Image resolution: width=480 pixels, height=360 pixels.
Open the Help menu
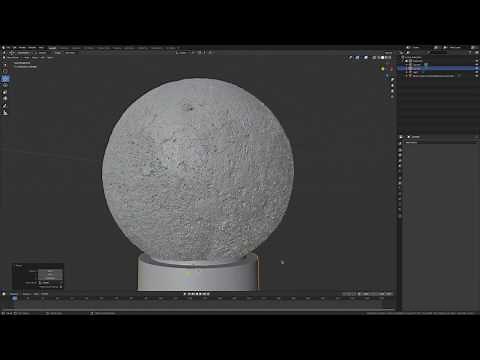41,48
